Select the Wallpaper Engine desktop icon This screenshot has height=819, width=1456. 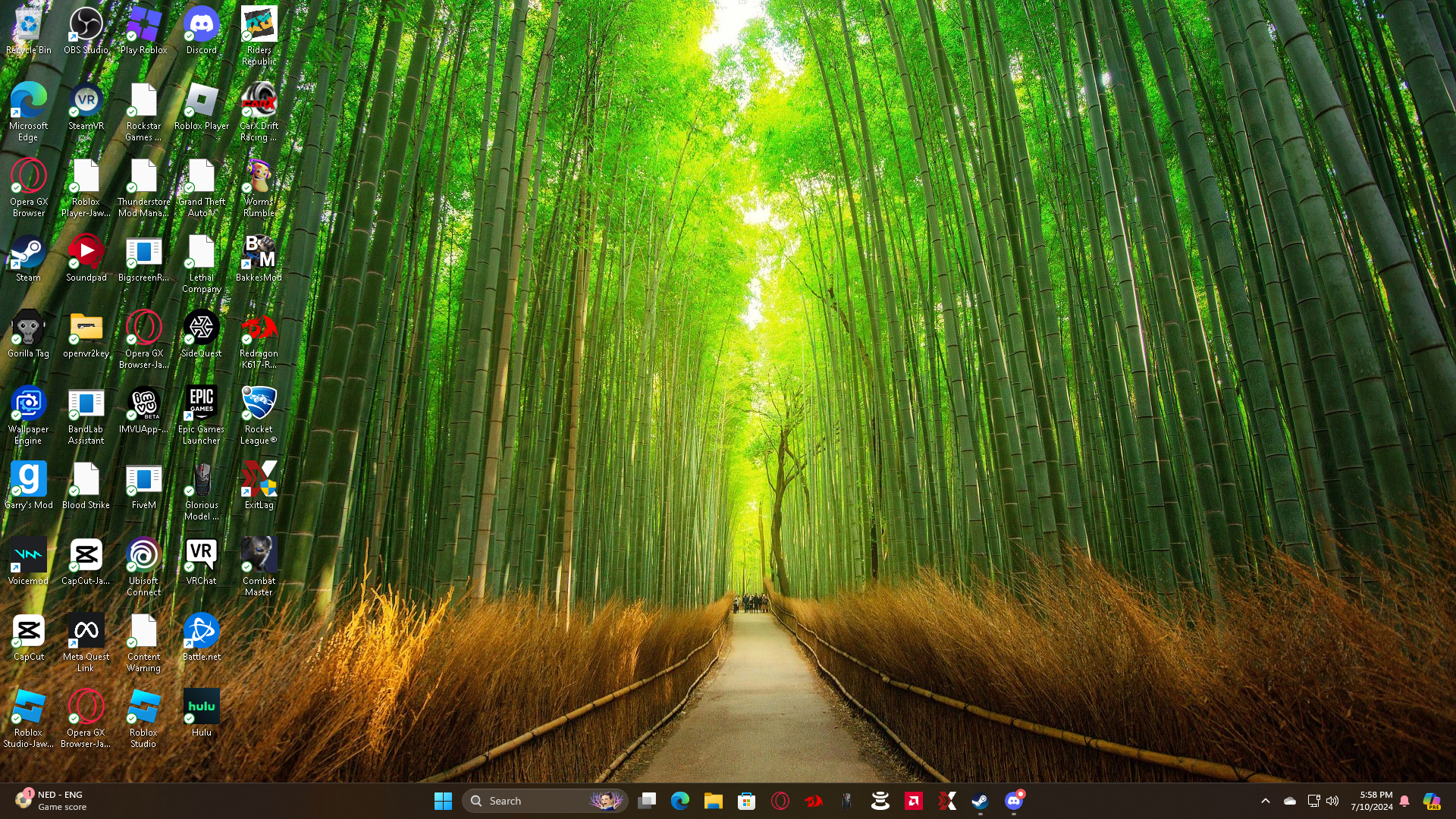point(28,416)
